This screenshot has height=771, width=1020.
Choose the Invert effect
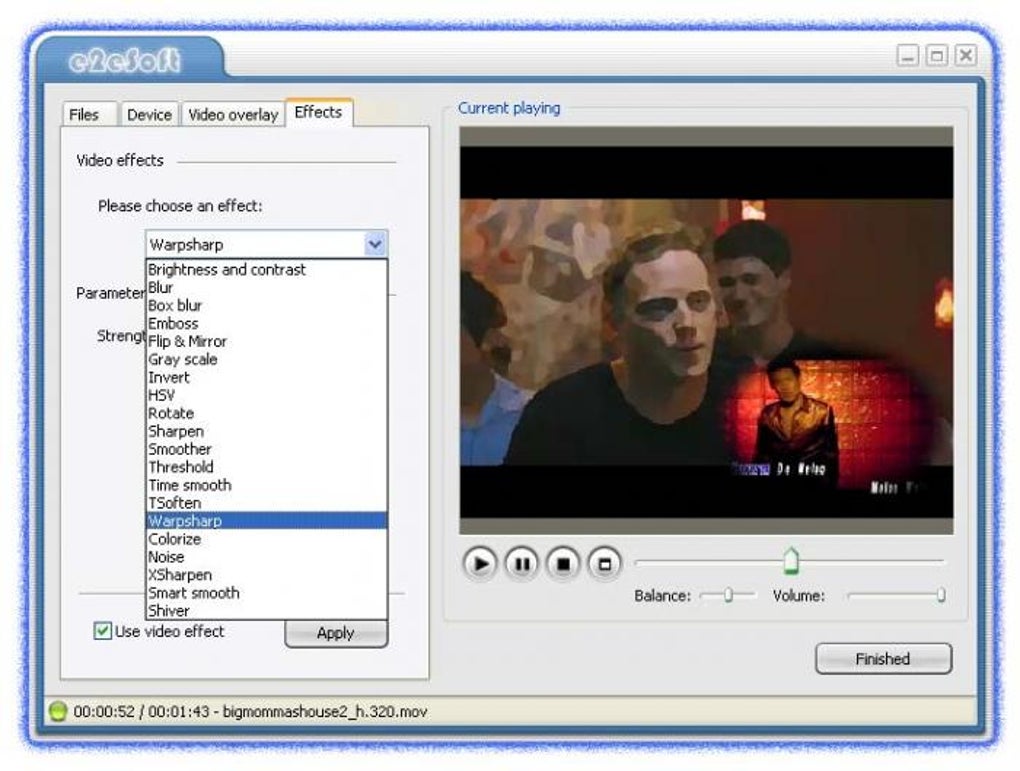pos(266,377)
